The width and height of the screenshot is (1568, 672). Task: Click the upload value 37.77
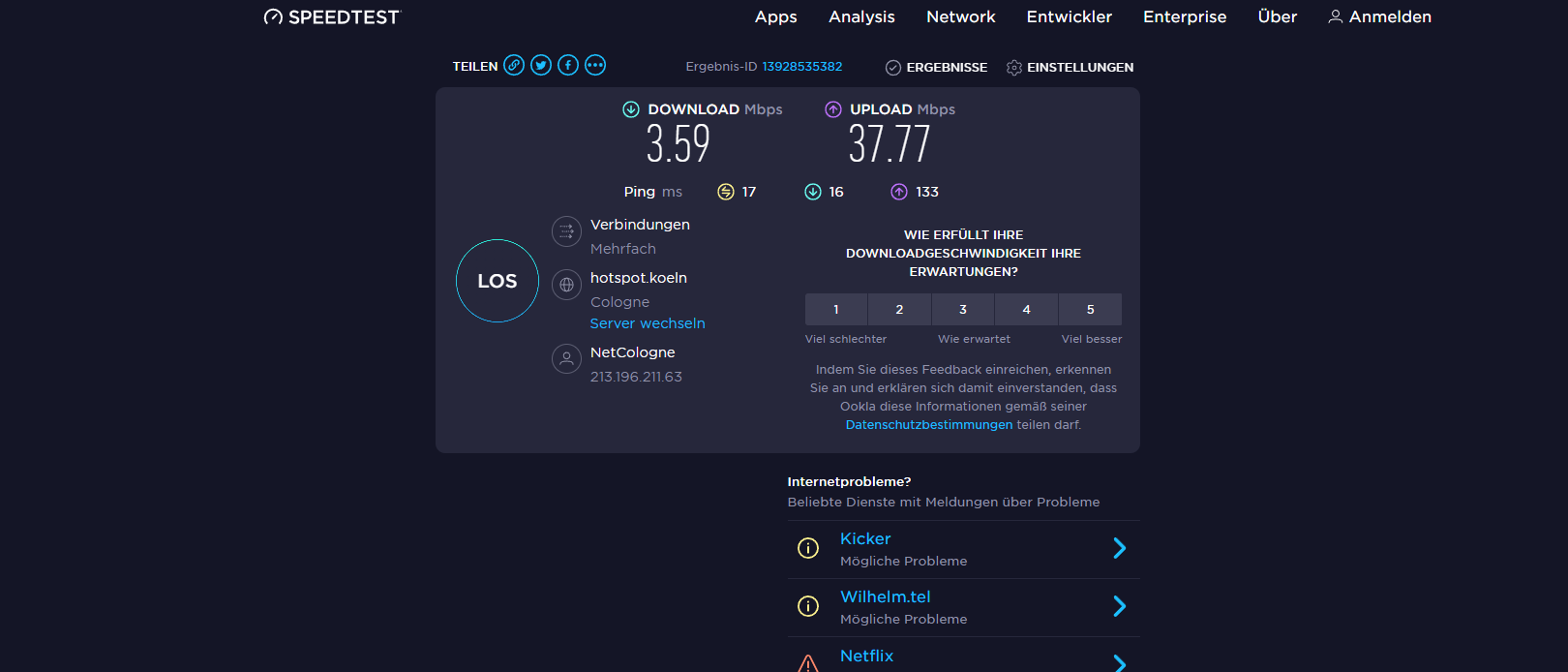click(890, 144)
